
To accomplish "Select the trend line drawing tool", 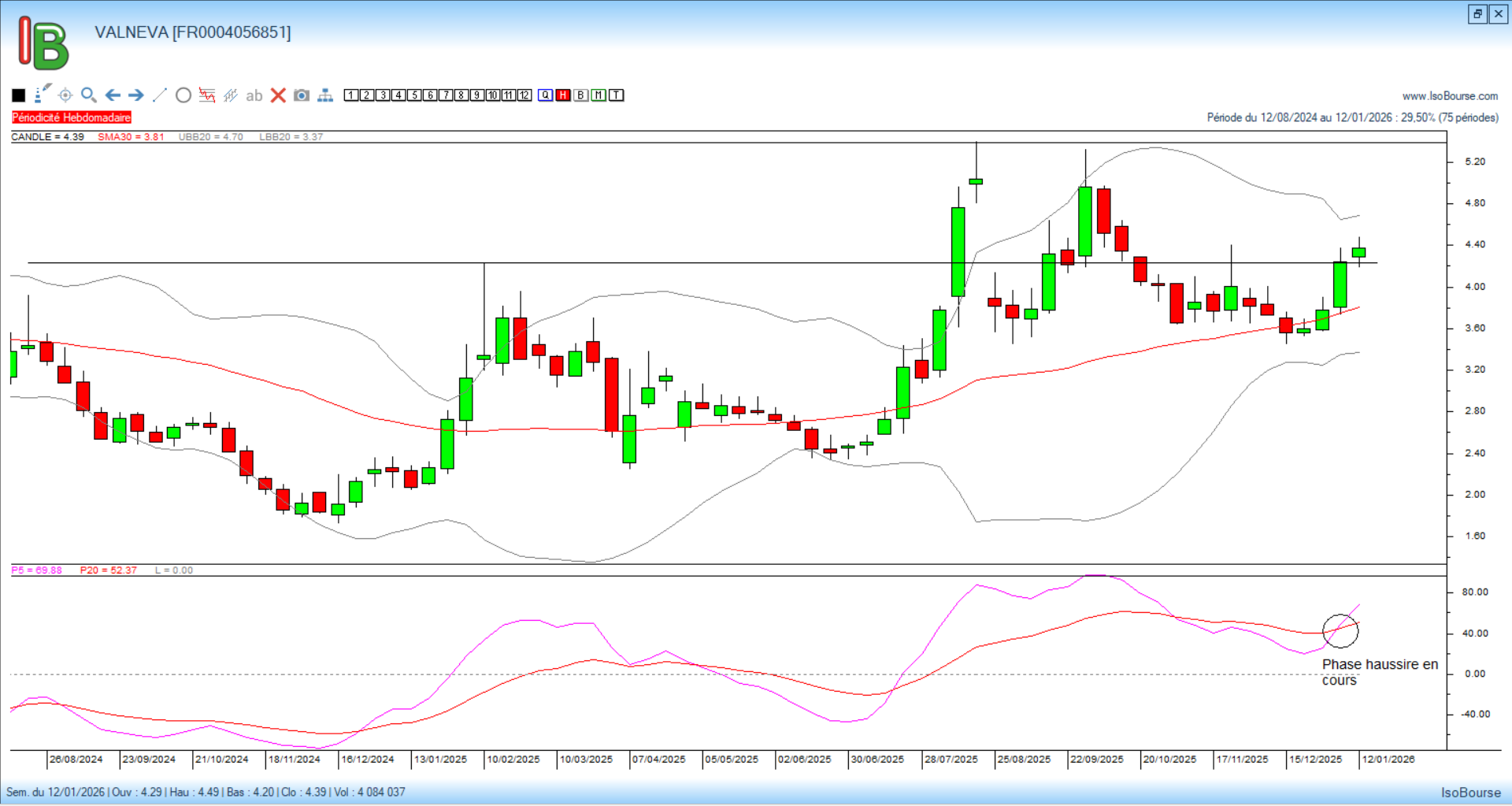I will (160, 95).
